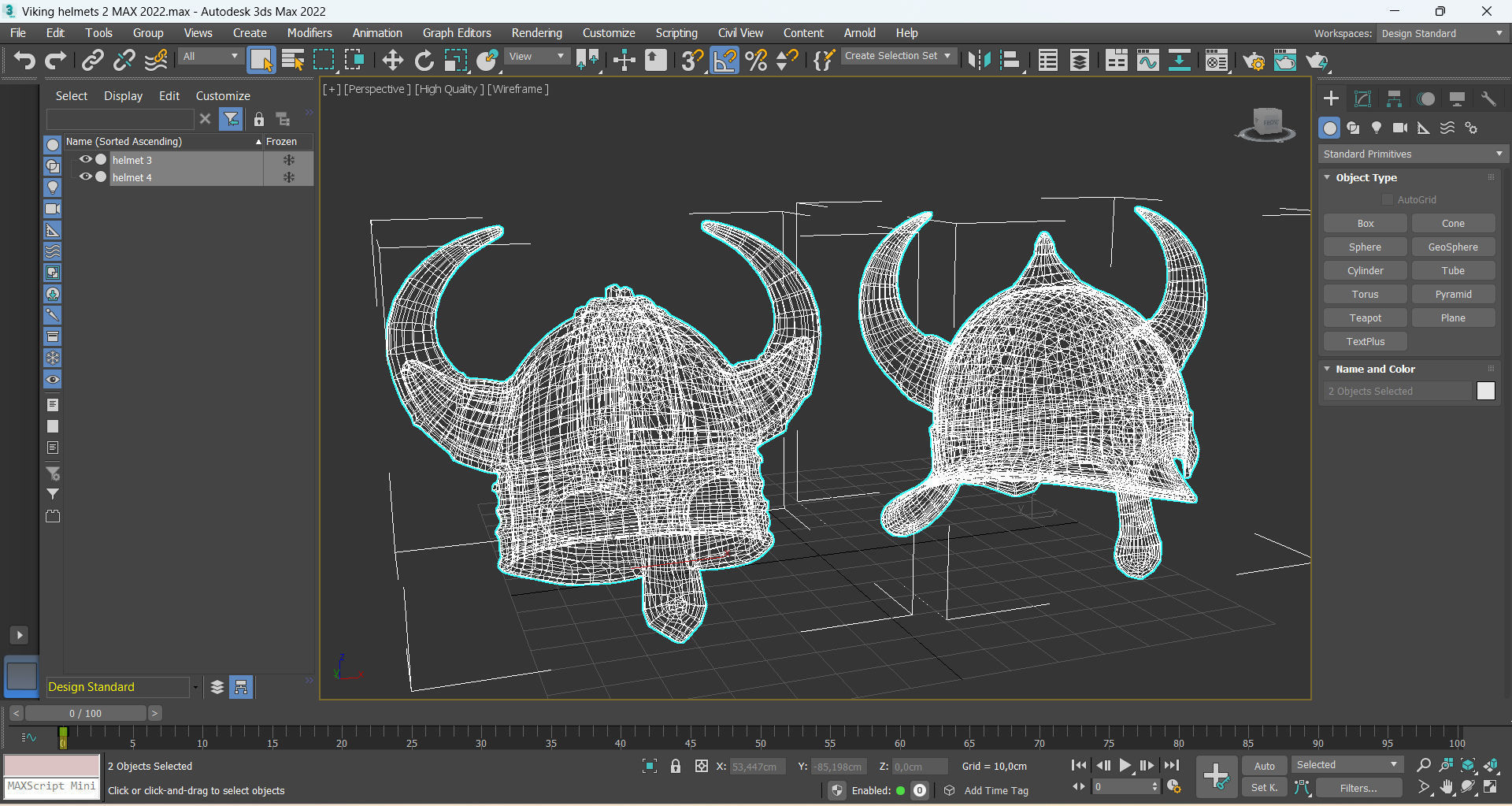
Task: Open the Modifiers menu
Action: [309, 33]
